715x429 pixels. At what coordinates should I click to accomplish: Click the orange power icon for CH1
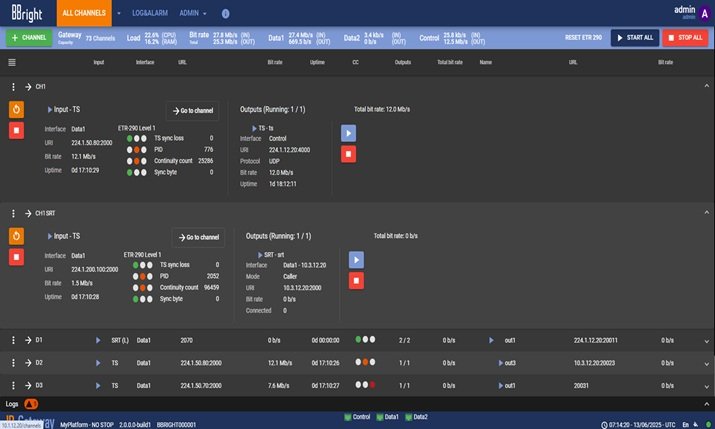16,109
